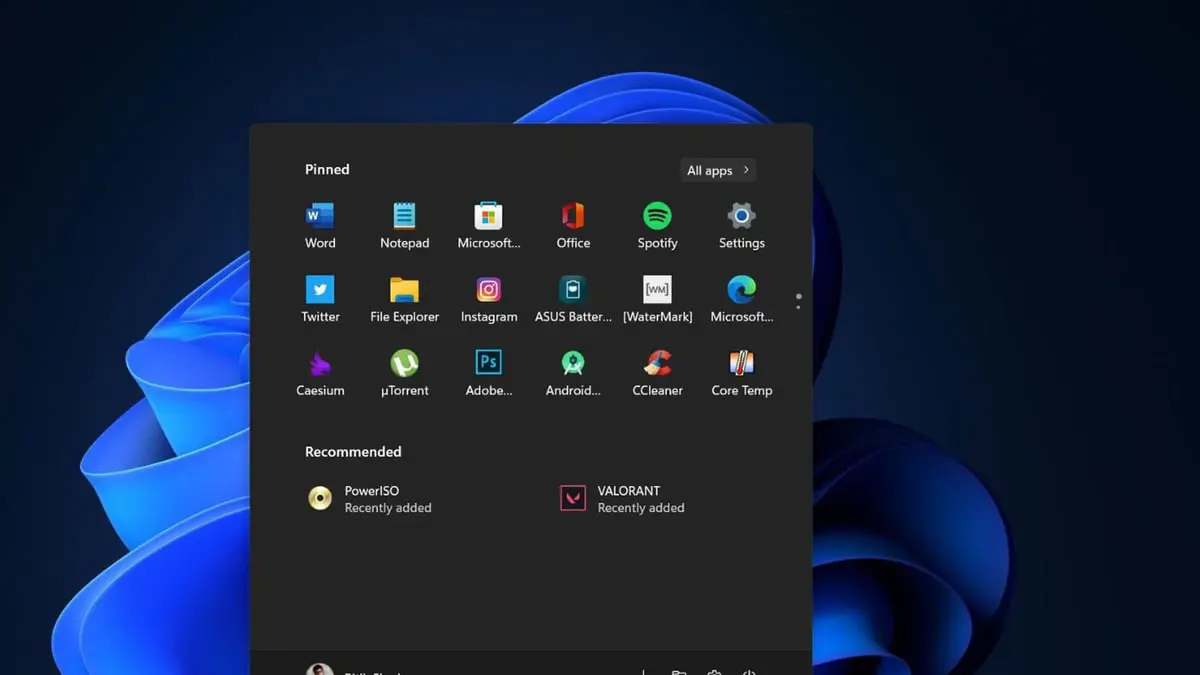Image resolution: width=1200 pixels, height=675 pixels.
Task: Open the ASUS Battery app
Action: pyautogui.click(x=573, y=290)
